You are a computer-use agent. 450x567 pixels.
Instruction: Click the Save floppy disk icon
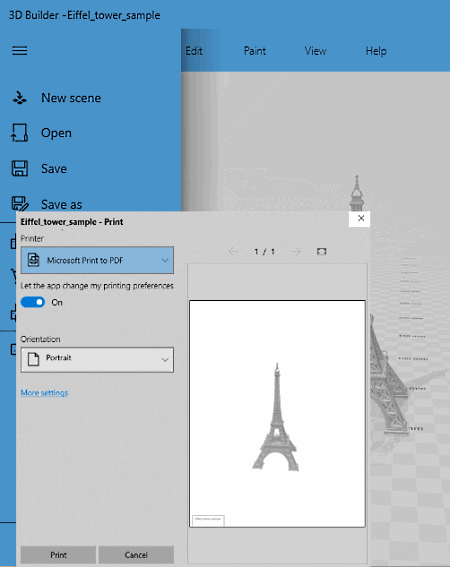coord(20,169)
